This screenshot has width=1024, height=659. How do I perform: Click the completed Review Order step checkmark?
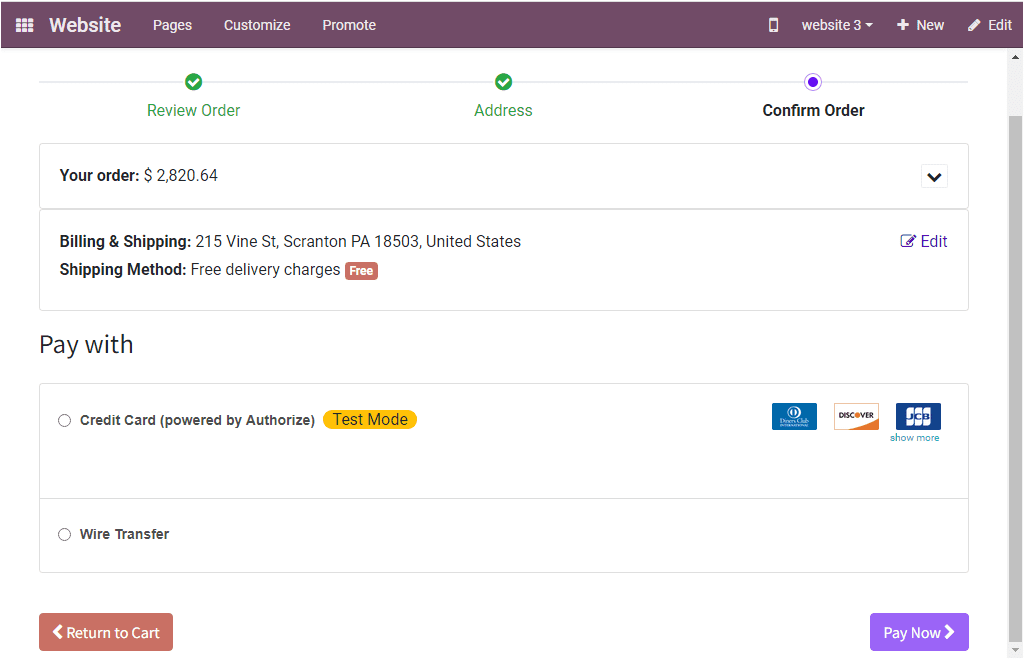[193, 82]
